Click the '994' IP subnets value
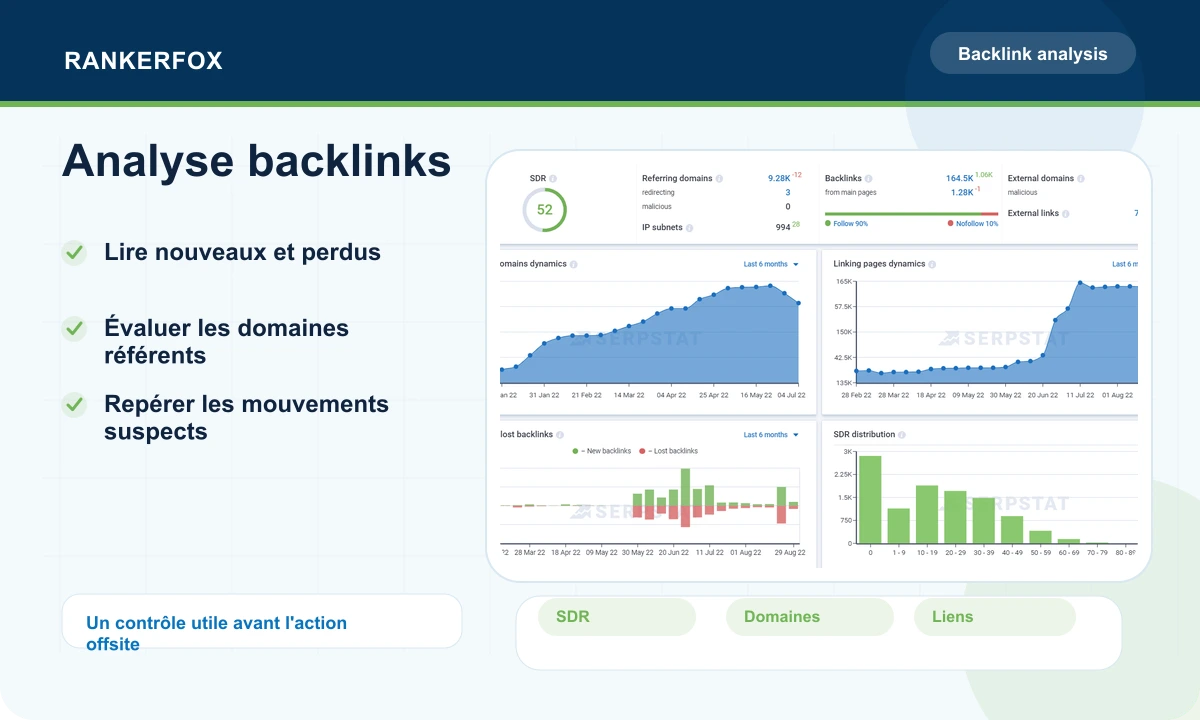 point(783,228)
